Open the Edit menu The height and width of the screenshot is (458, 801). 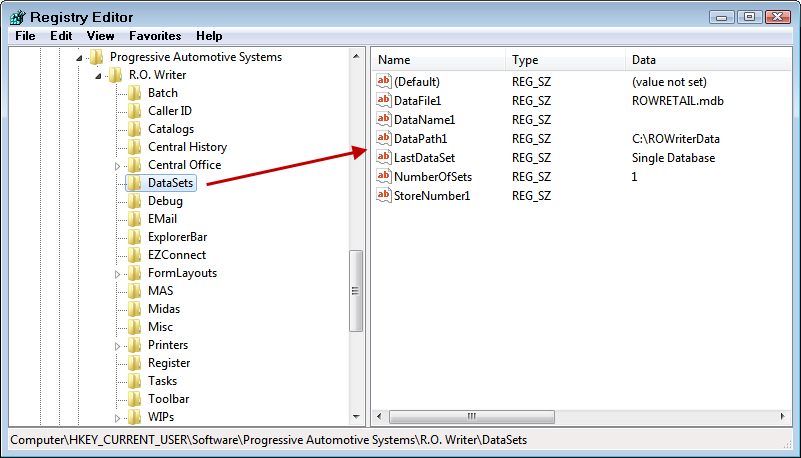point(61,35)
